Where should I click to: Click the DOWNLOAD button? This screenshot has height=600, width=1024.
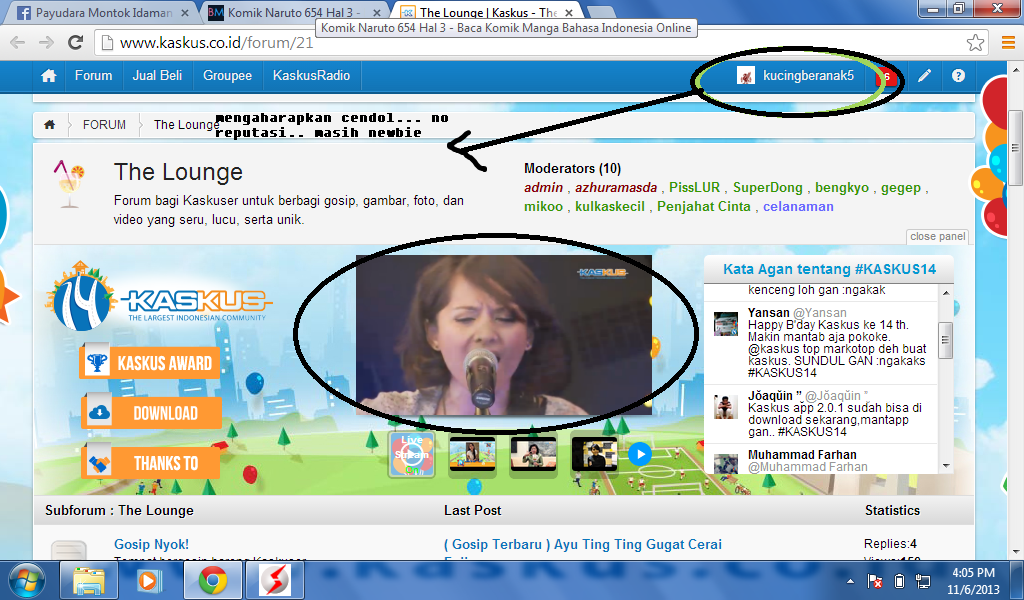pos(152,412)
